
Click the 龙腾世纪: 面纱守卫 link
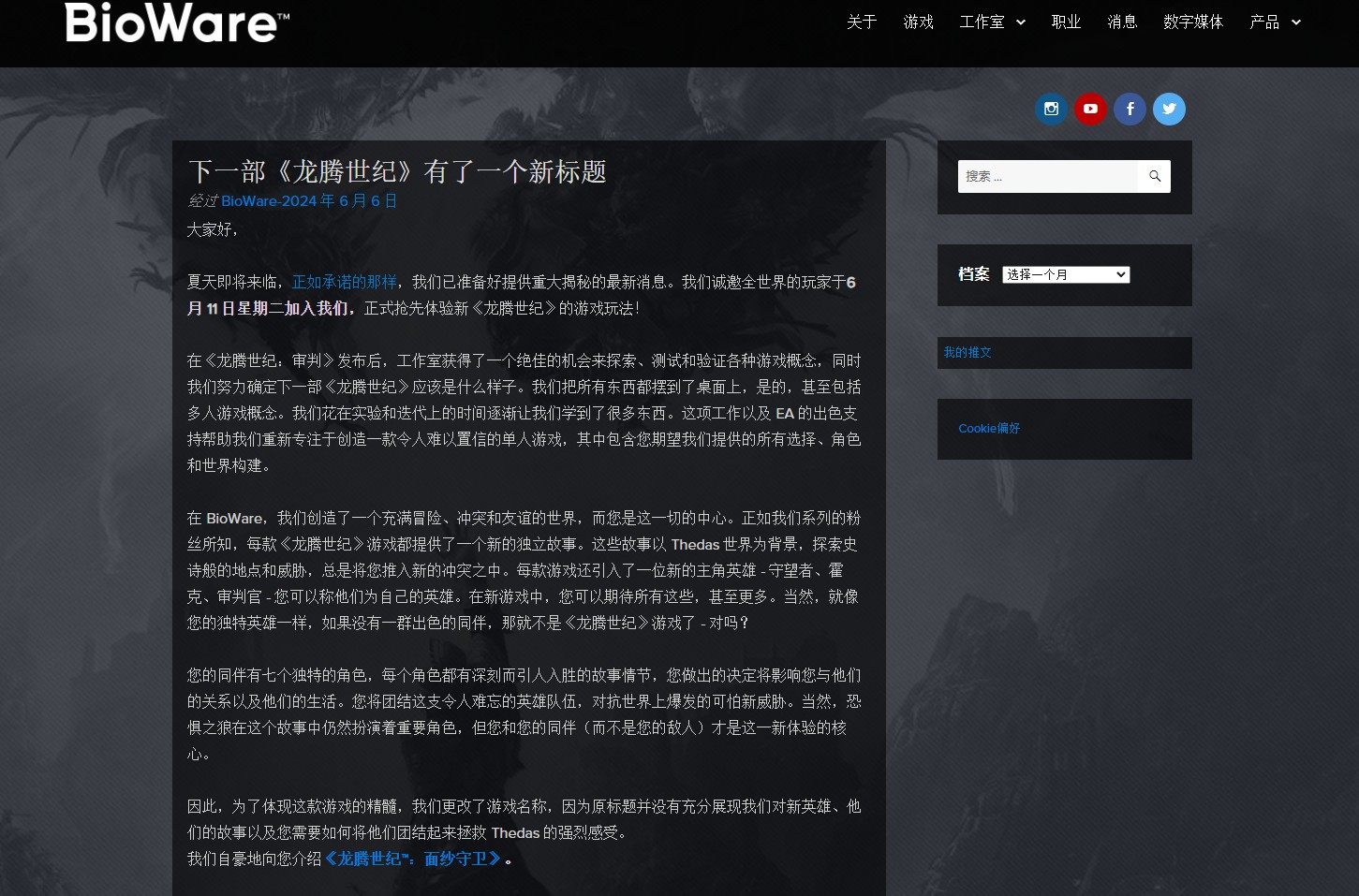[415, 859]
